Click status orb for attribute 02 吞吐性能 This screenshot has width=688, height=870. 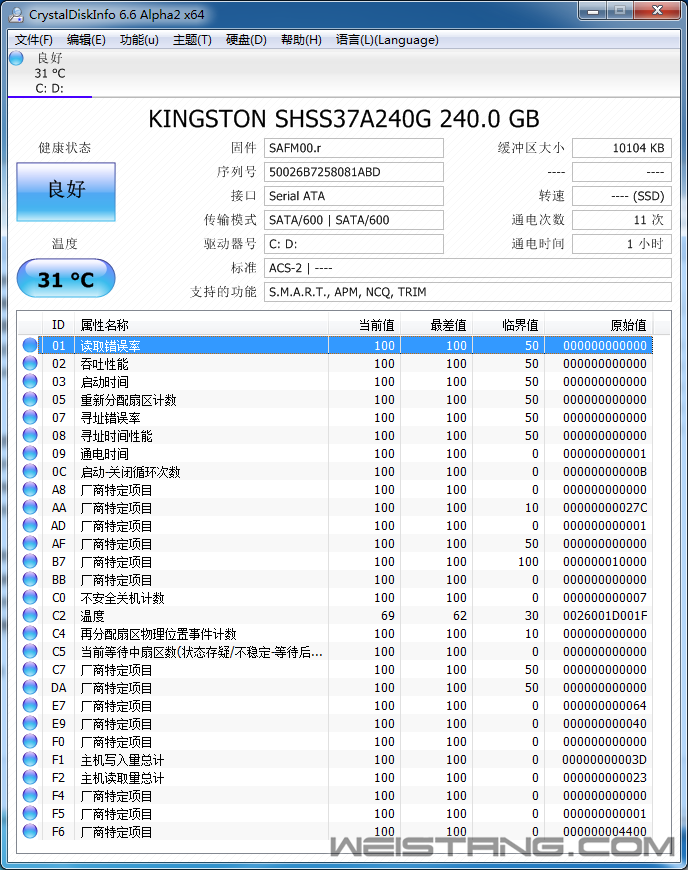coord(30,363)
